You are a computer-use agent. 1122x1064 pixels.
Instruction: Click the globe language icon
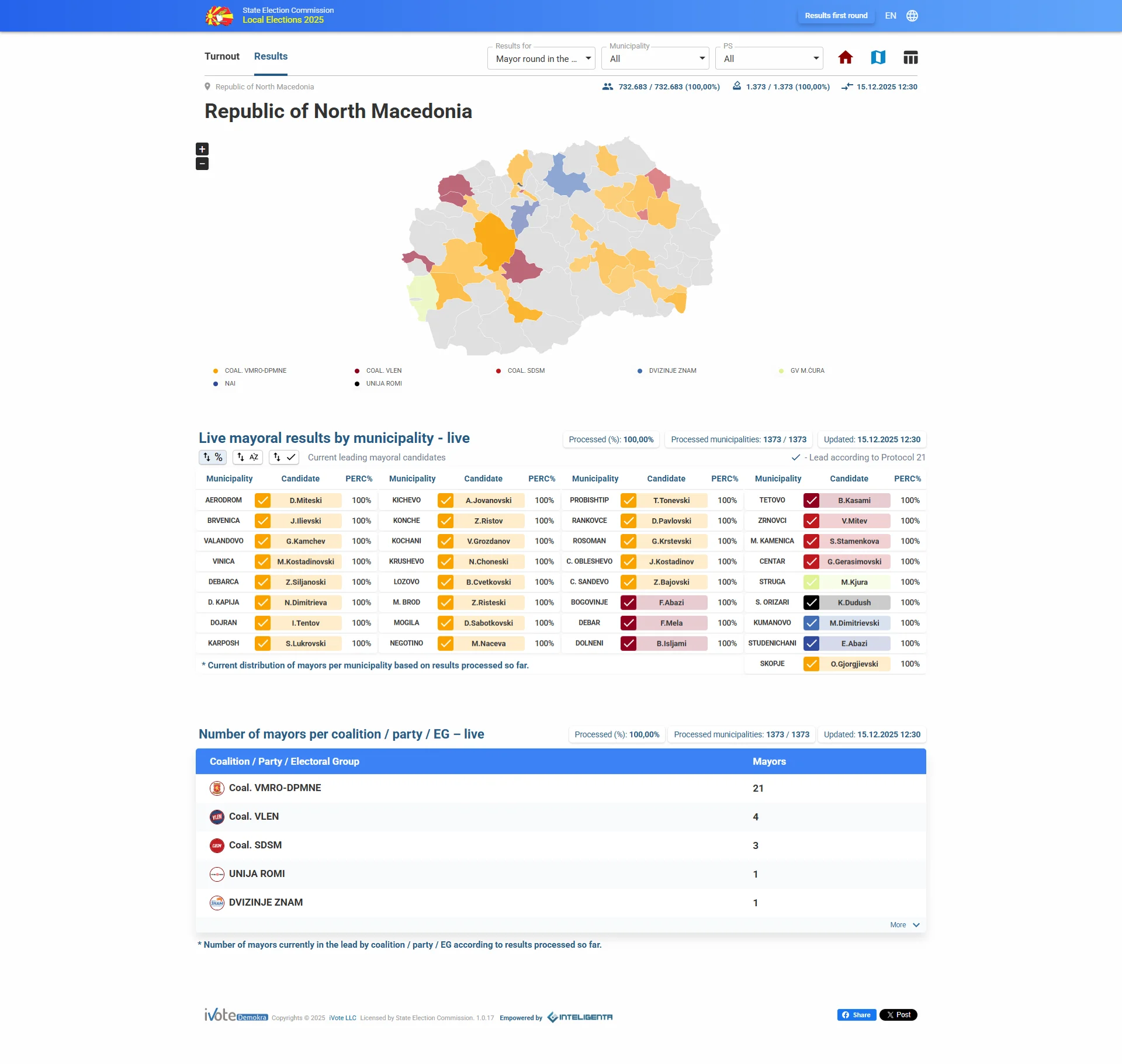click(x=912, y=16)
